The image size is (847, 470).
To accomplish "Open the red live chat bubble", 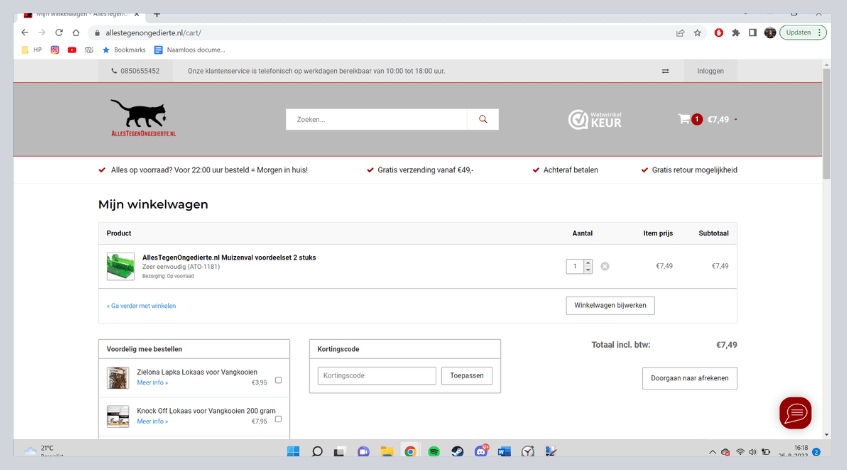I will coord(795,412).
